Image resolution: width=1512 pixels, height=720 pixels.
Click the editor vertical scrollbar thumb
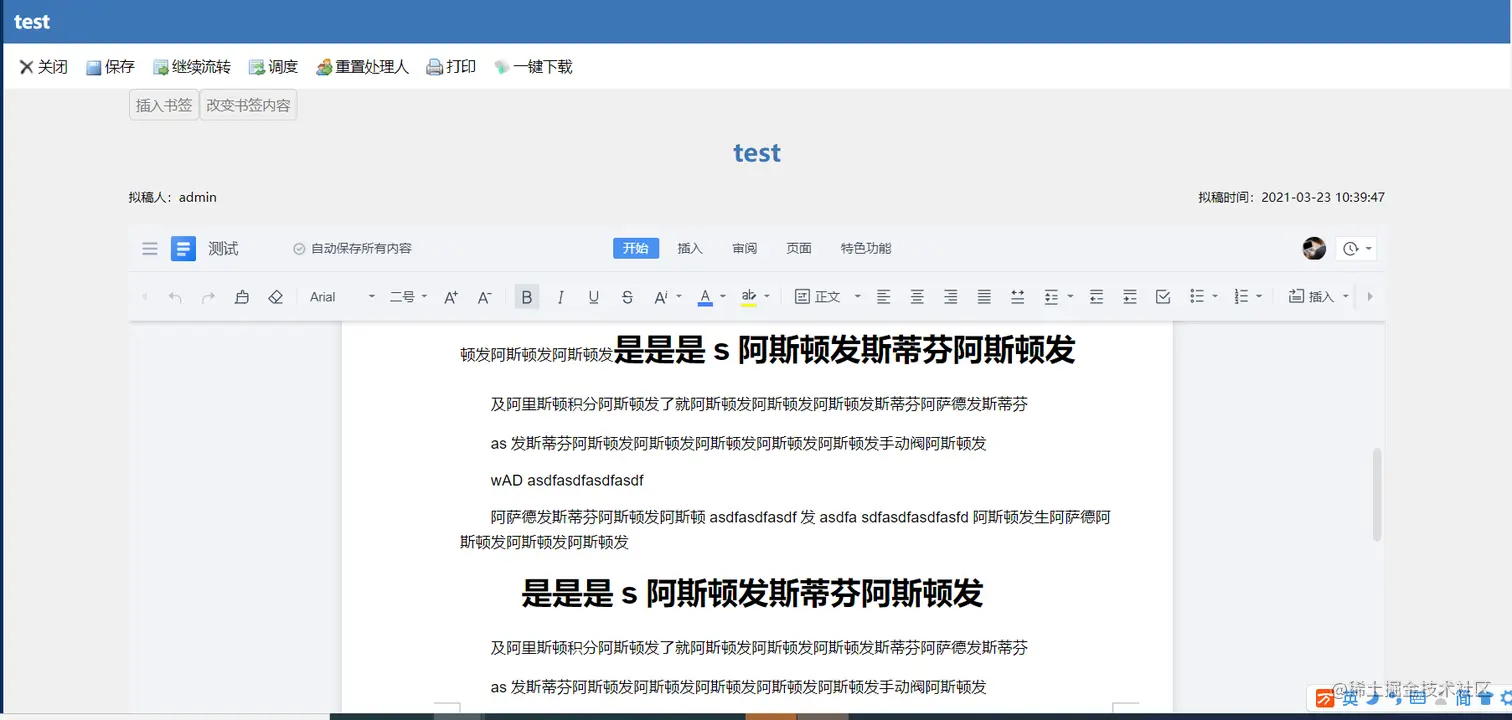click(x=1377, y=495)
